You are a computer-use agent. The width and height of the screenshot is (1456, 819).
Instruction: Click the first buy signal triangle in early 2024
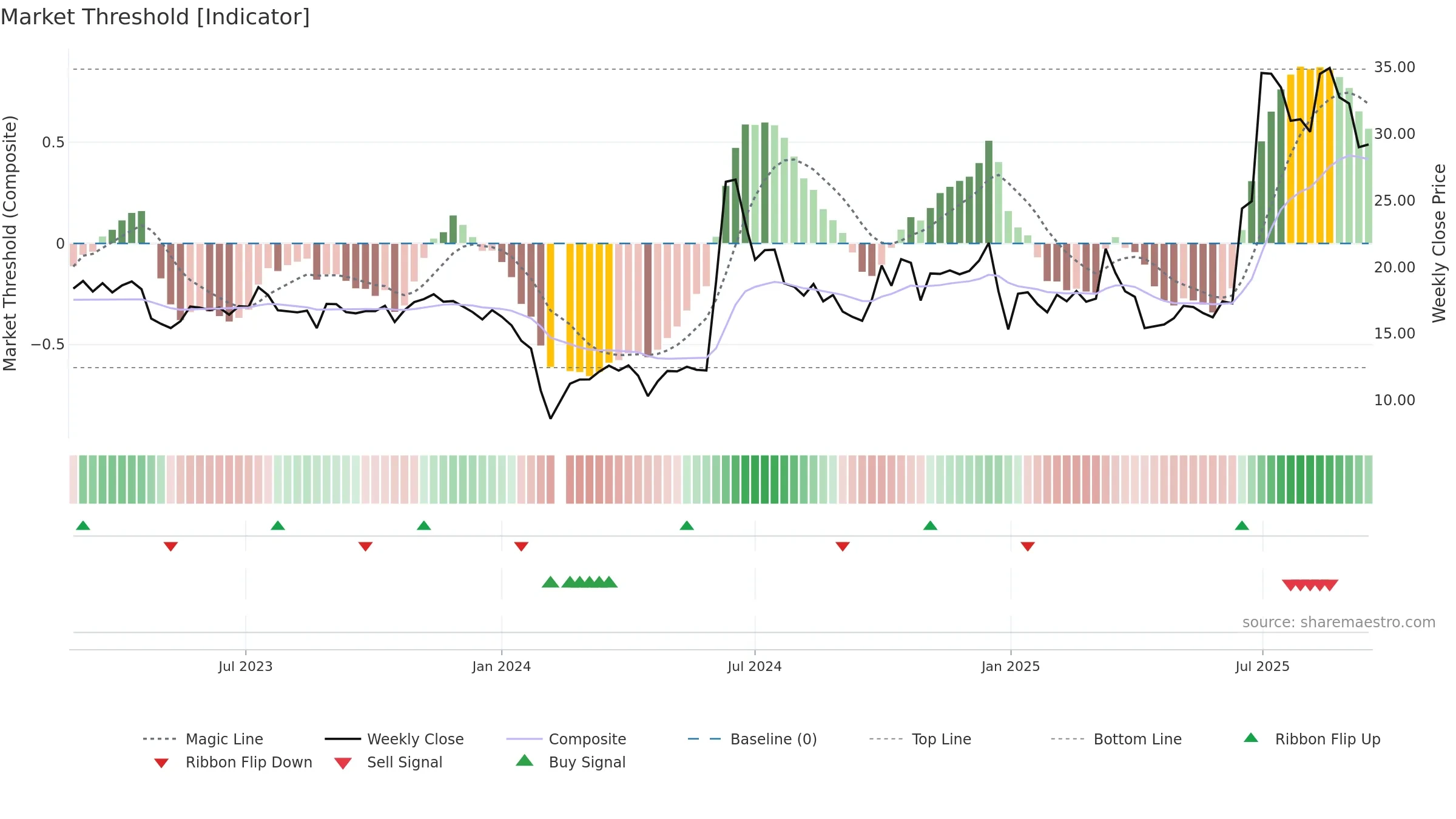tap(550, 582)
